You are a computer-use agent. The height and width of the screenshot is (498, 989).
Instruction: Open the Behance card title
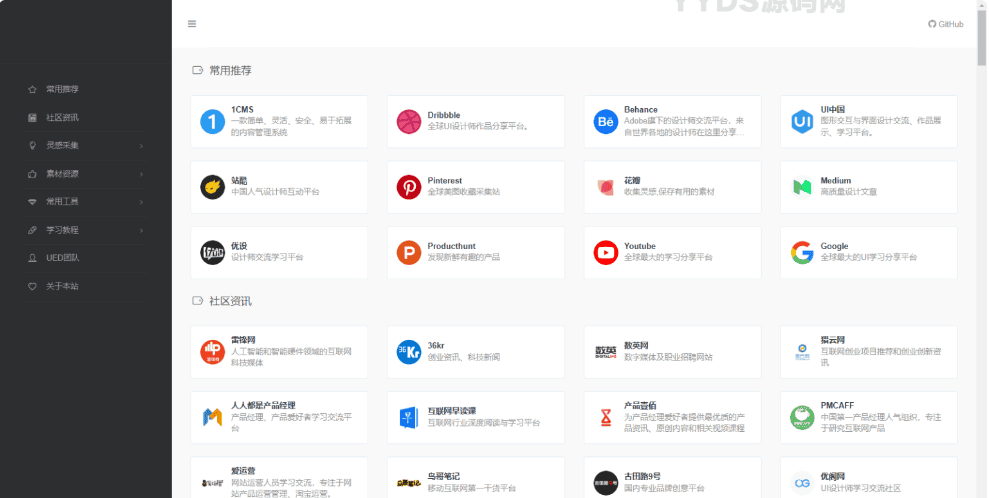coord(641,110)
